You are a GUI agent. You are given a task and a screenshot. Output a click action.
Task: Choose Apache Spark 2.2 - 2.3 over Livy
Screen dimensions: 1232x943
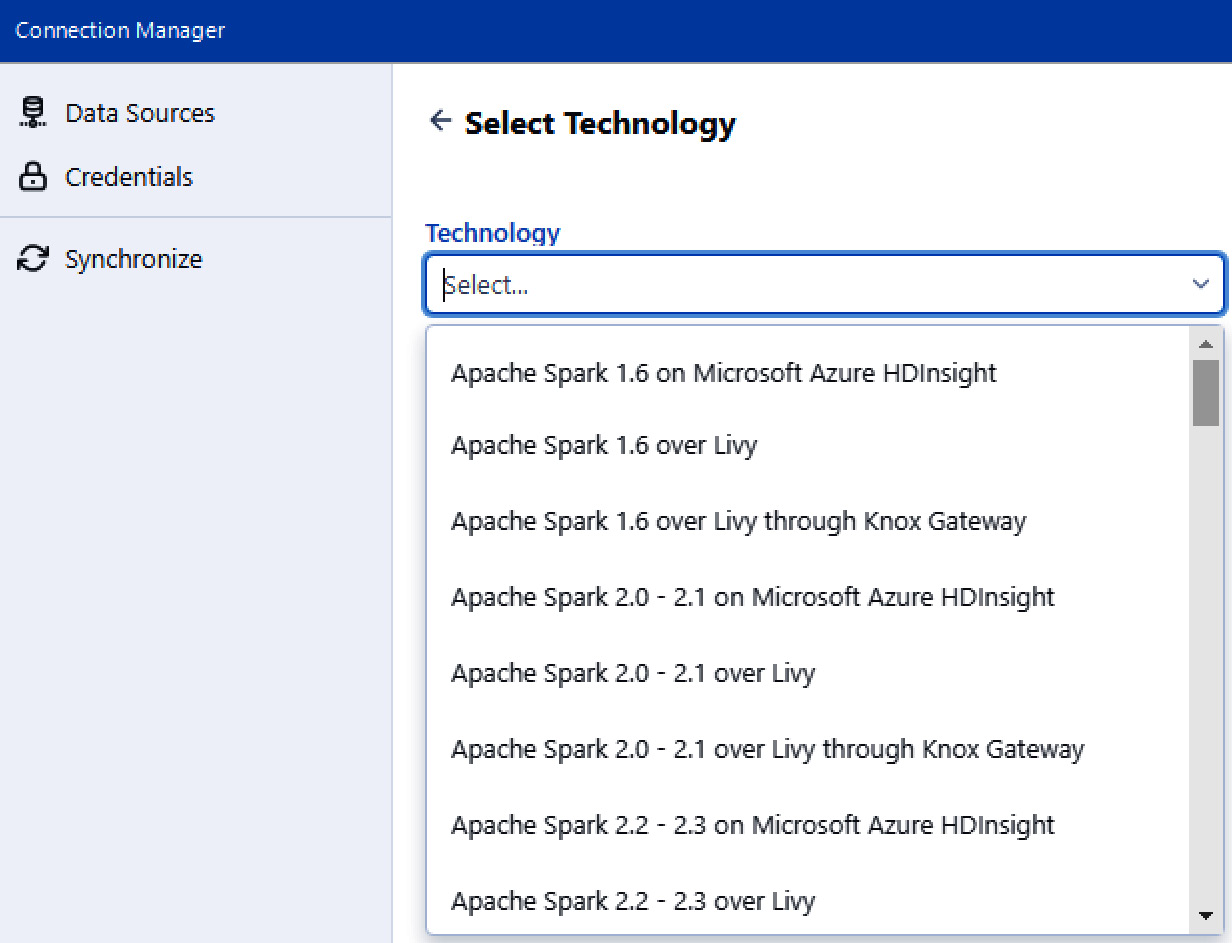pos(808,901)
